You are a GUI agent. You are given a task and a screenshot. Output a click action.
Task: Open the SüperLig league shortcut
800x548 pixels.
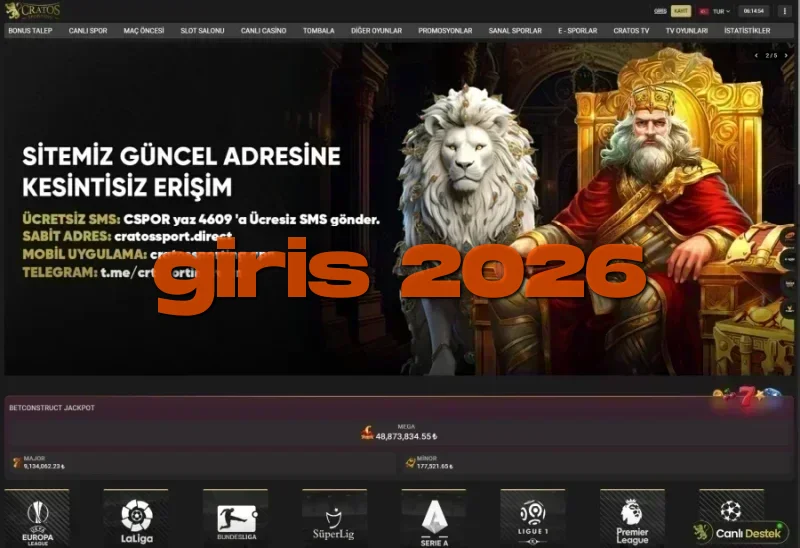pyautogui.click(x=335, y=518)
